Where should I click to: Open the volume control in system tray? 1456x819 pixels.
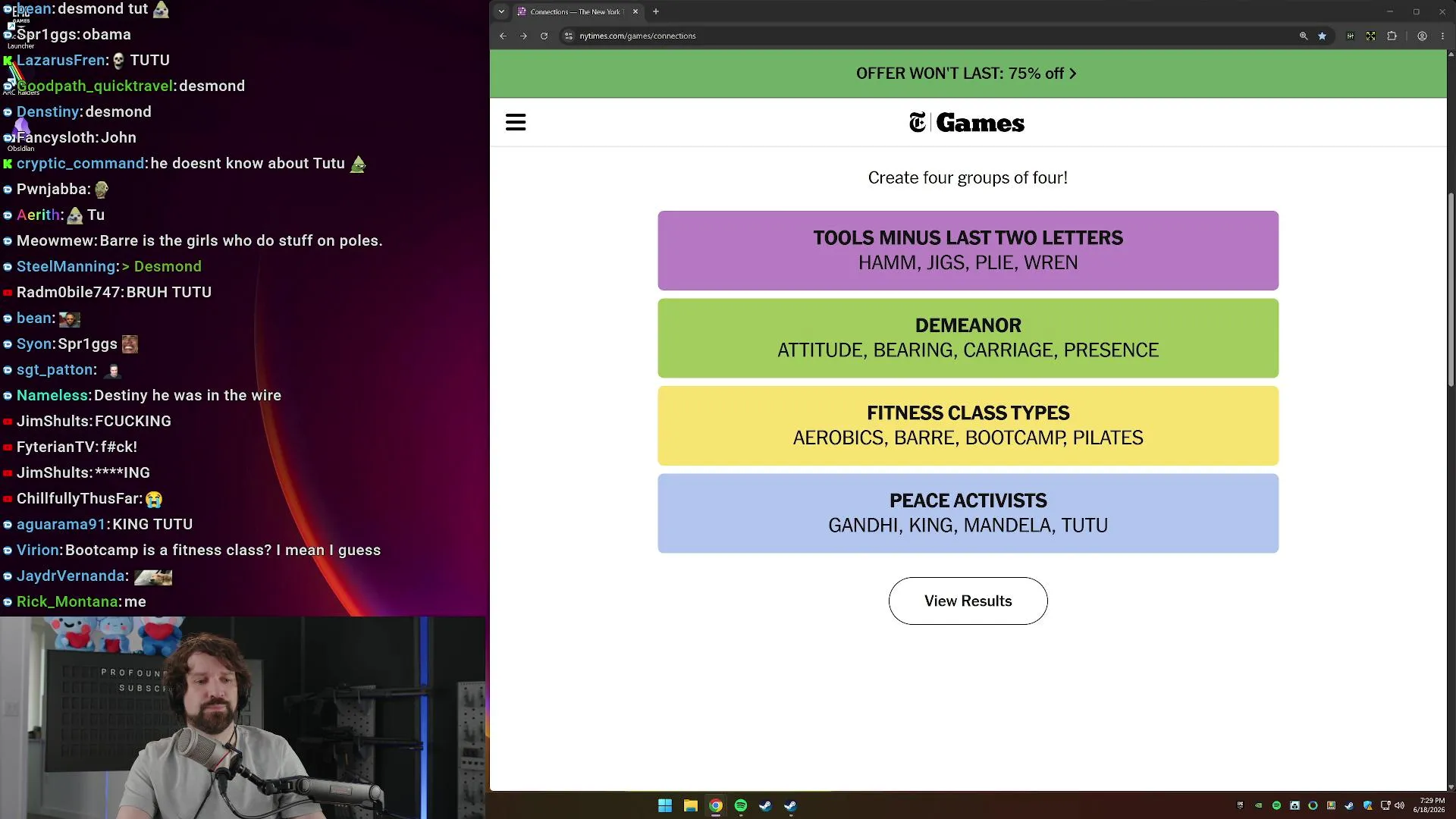pyautogui.click(x=1399, y=805)
